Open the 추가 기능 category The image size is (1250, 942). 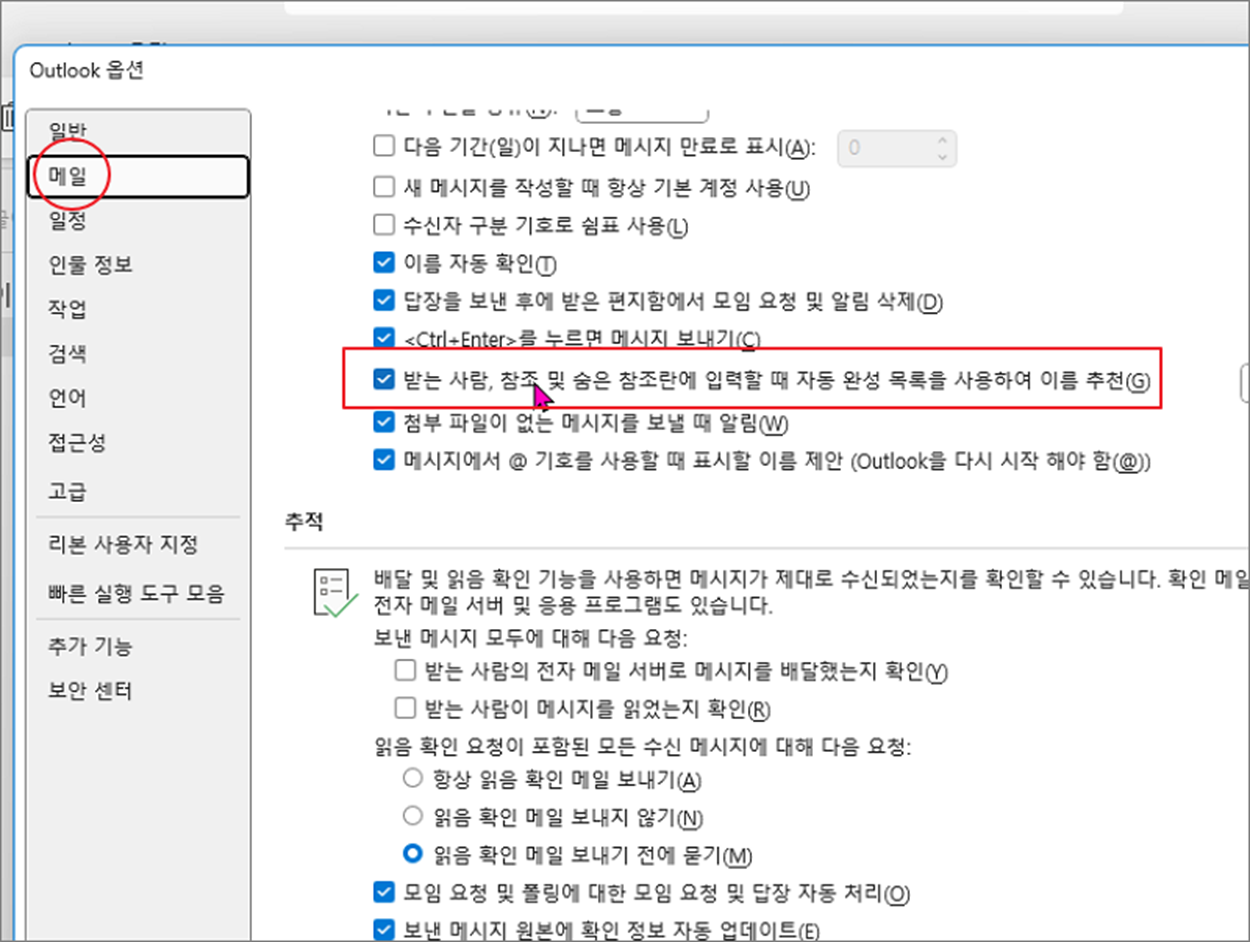pyautogui.click(x=91, y=647)
